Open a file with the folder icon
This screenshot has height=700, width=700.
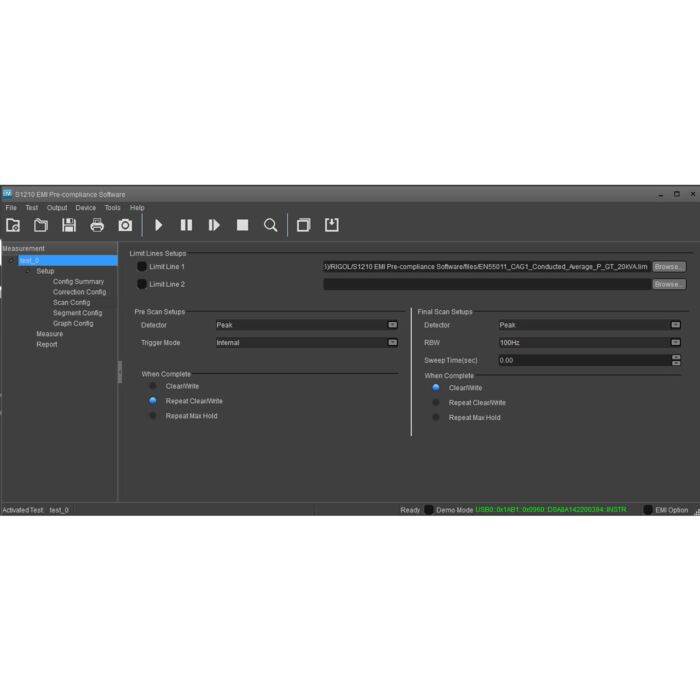[x=41, y=225]
